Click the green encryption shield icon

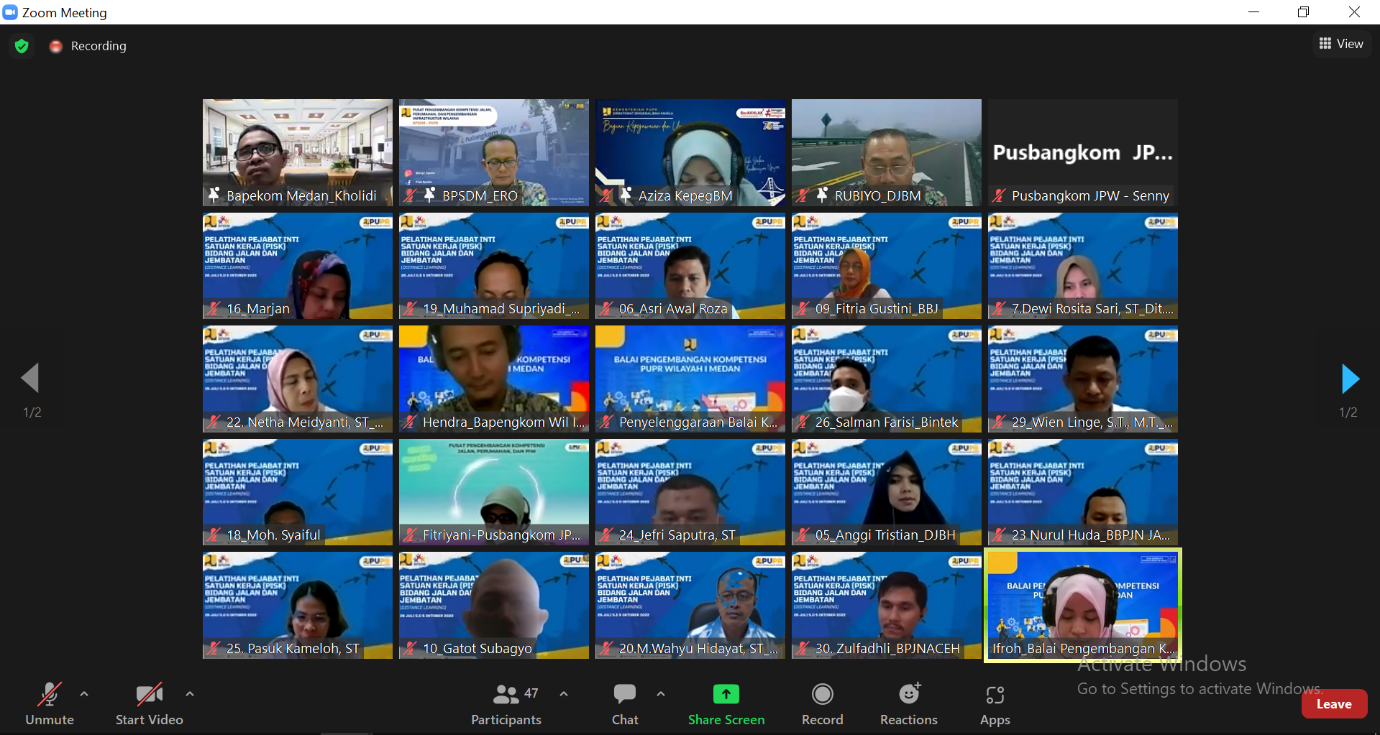[x=21, y=46]
